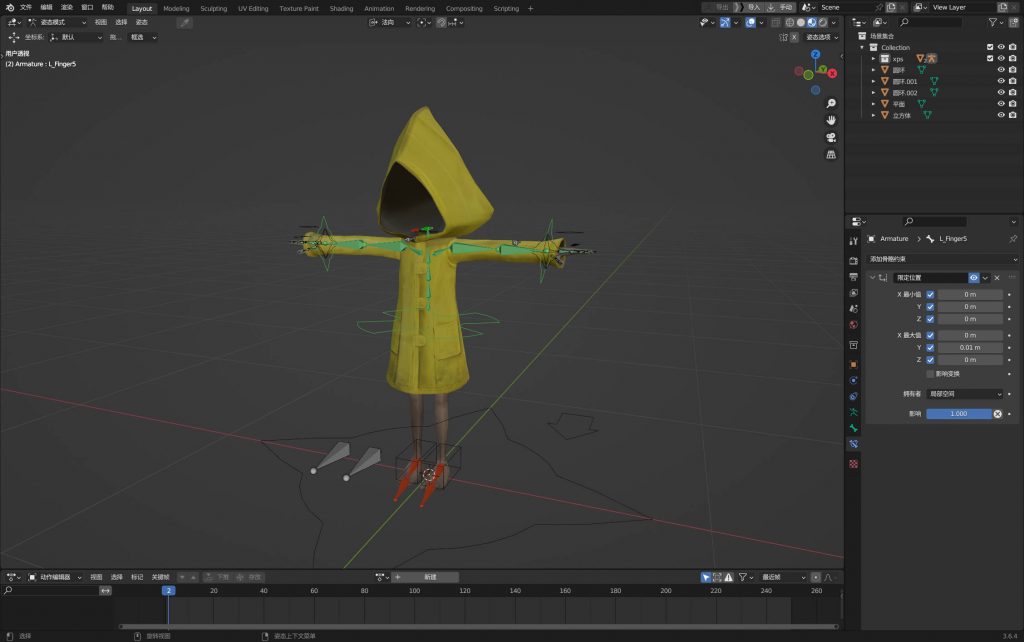Open the Texture properties tab icon

pyautogui.click(x=854, y=464)
